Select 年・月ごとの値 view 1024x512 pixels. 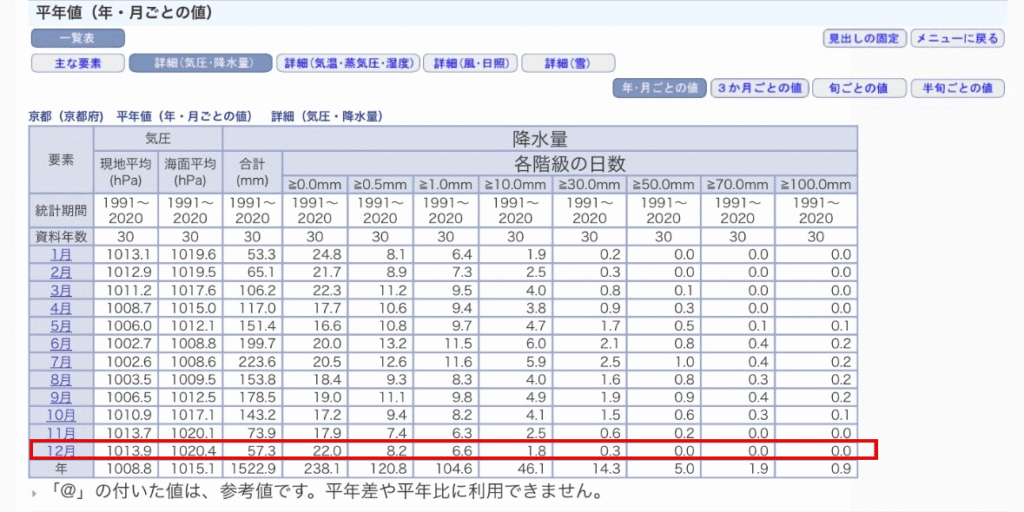tap(660, 88)
